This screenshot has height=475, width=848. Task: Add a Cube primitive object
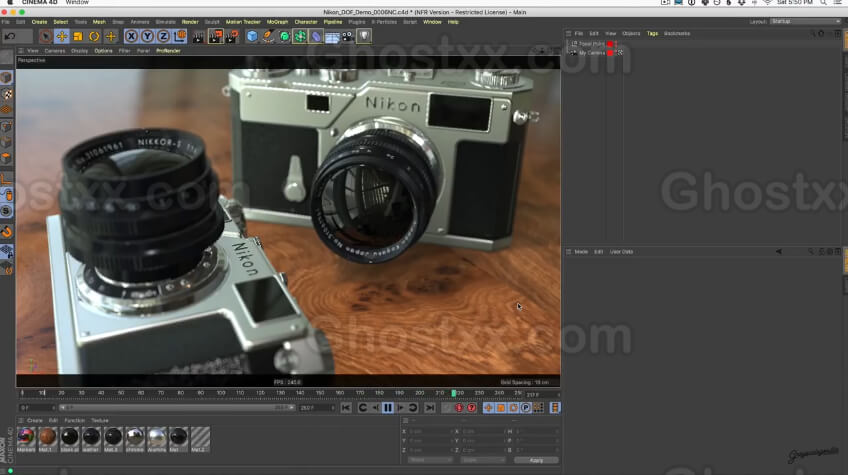(252, 36)
